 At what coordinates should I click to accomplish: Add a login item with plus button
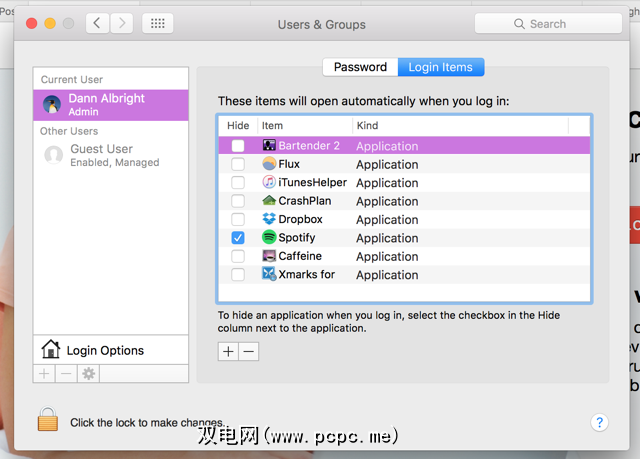click(x=228, y=351)
